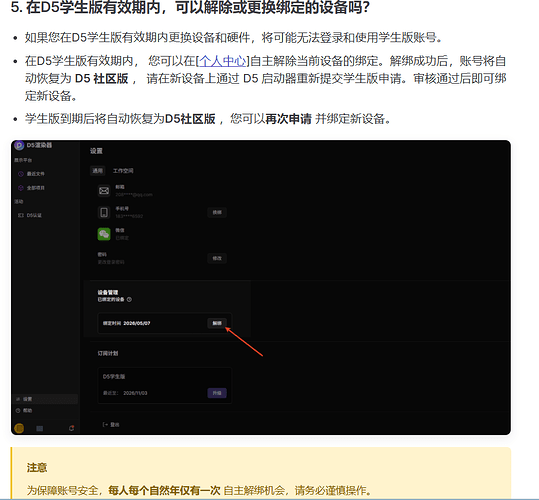
Task: Click the yellow user avatar icon
Action: 19,428
